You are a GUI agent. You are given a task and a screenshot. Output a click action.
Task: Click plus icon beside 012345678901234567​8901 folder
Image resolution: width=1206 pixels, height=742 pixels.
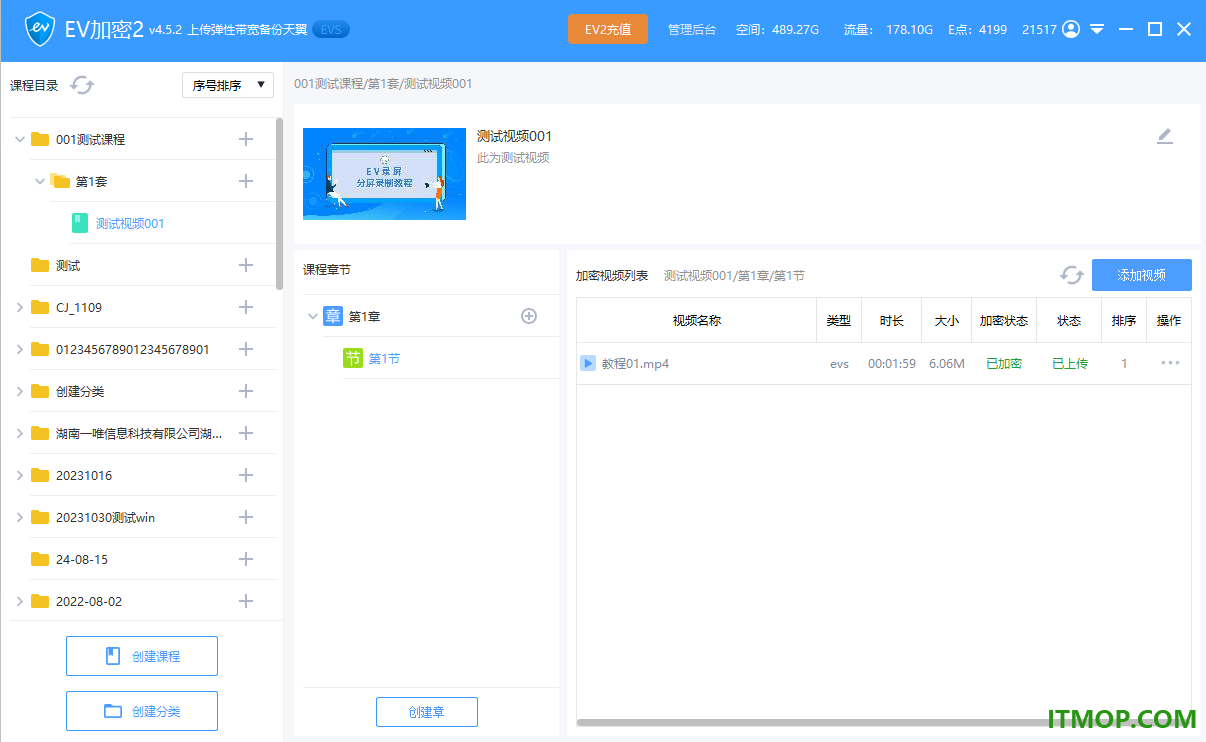tap(246, 349)
